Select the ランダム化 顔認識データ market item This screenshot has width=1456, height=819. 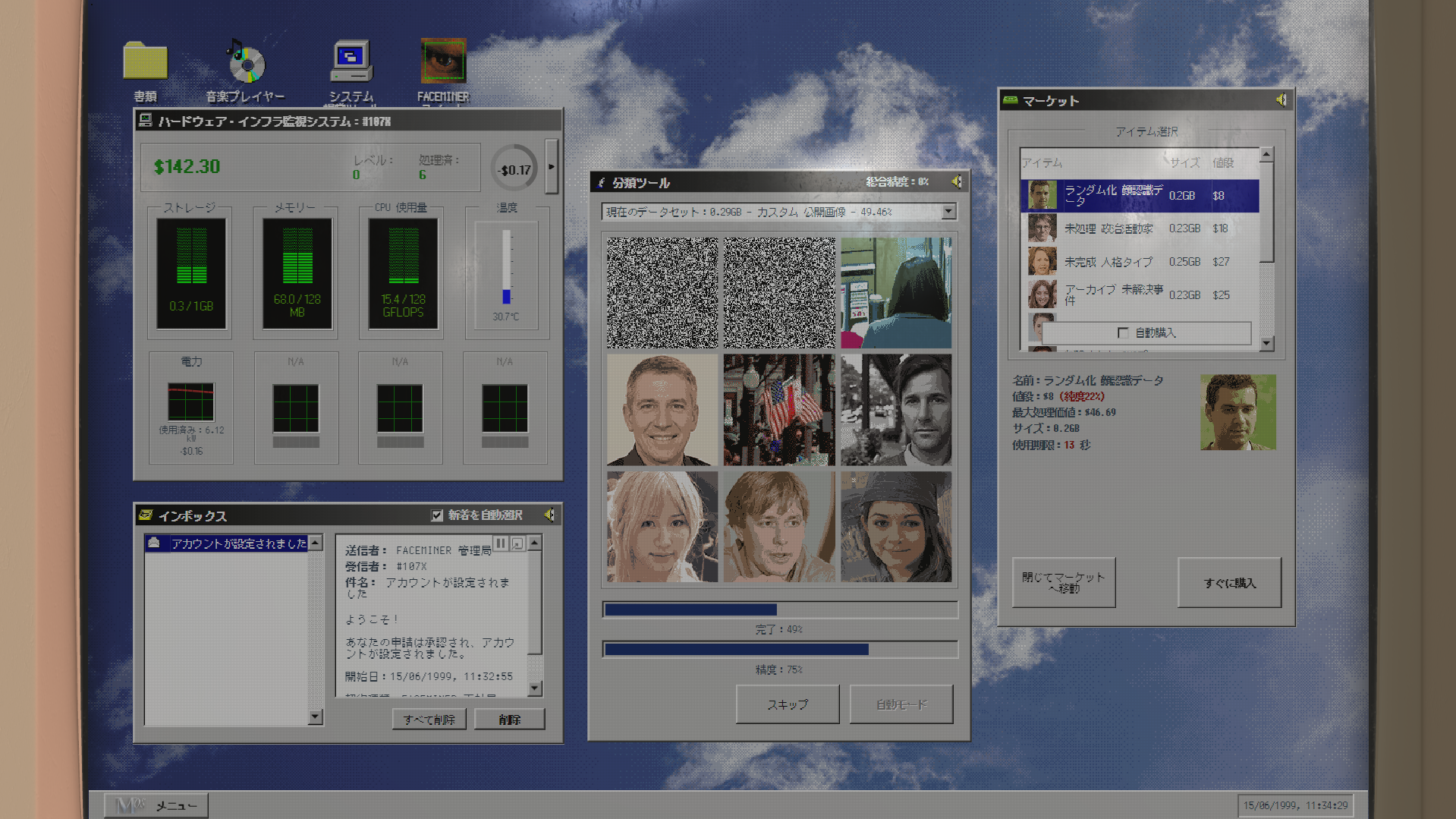pyautogui.click(x=1140, y=195)
